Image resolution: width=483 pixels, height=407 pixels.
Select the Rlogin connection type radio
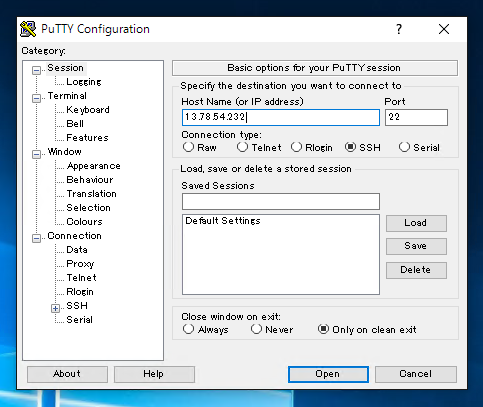click(296, 147)
